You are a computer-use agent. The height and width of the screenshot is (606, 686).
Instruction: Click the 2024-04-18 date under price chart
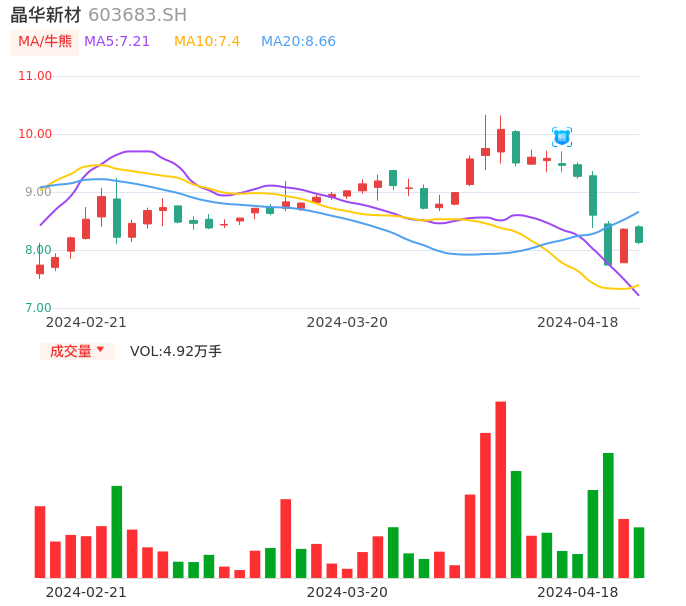(578, 322)
